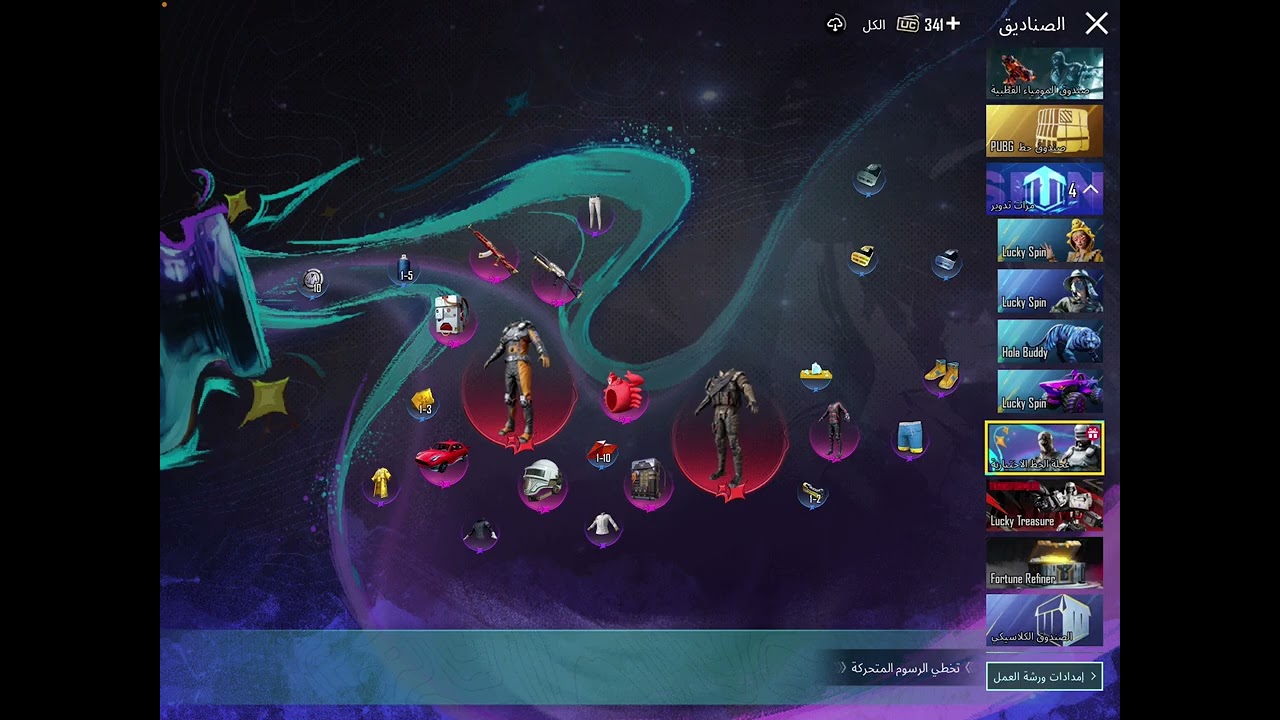Select the blue-silver chip prize
1280x720 pixels.
[x=946, y=262]
